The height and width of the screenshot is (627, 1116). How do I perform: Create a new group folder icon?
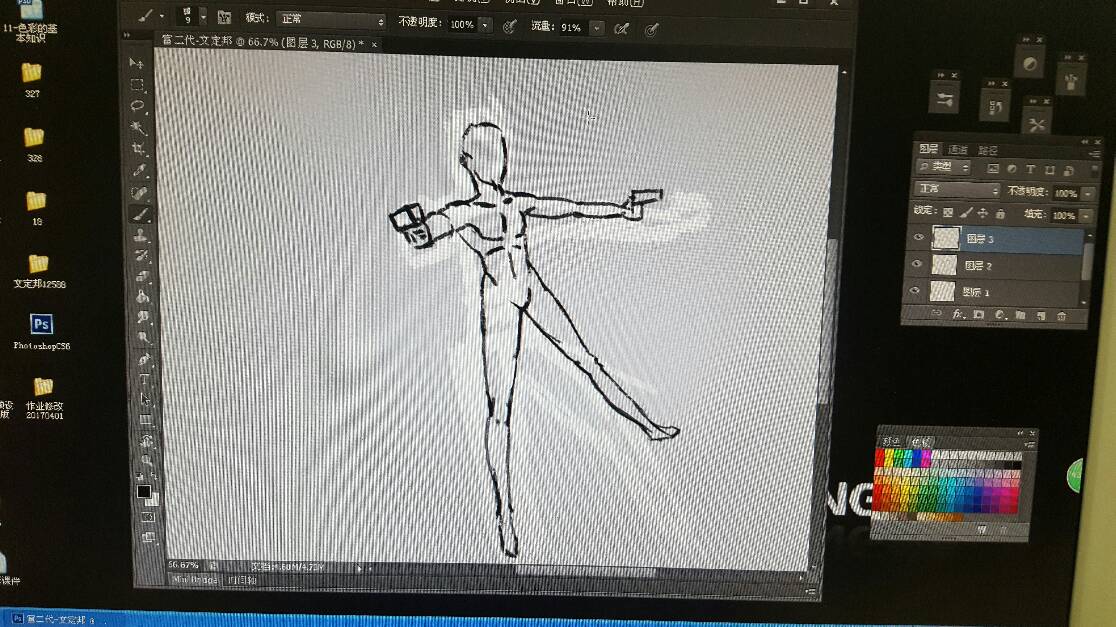click(x=1020, y=315)
